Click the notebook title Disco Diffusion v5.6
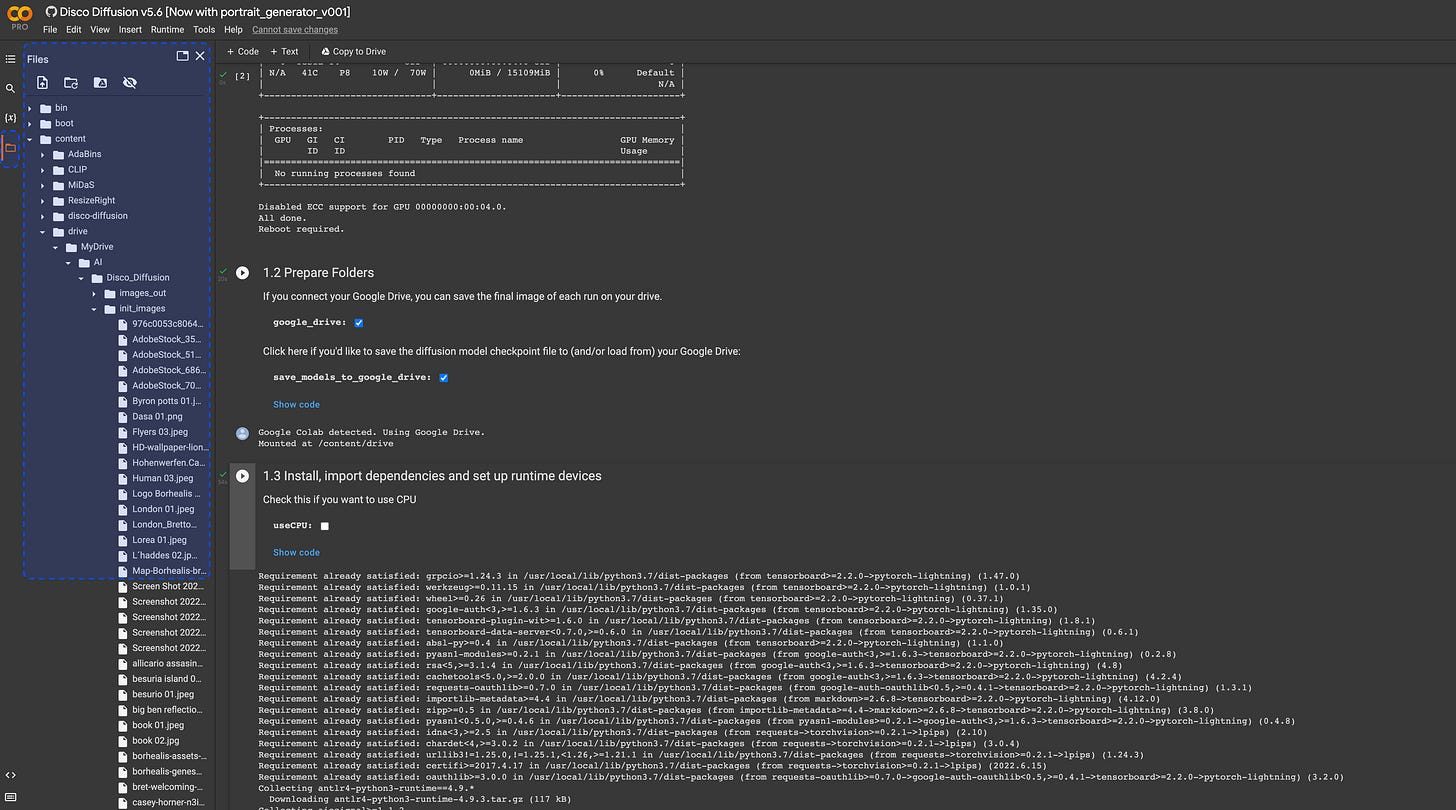This screenshot has width=1456, height=810. coord(205,11)
